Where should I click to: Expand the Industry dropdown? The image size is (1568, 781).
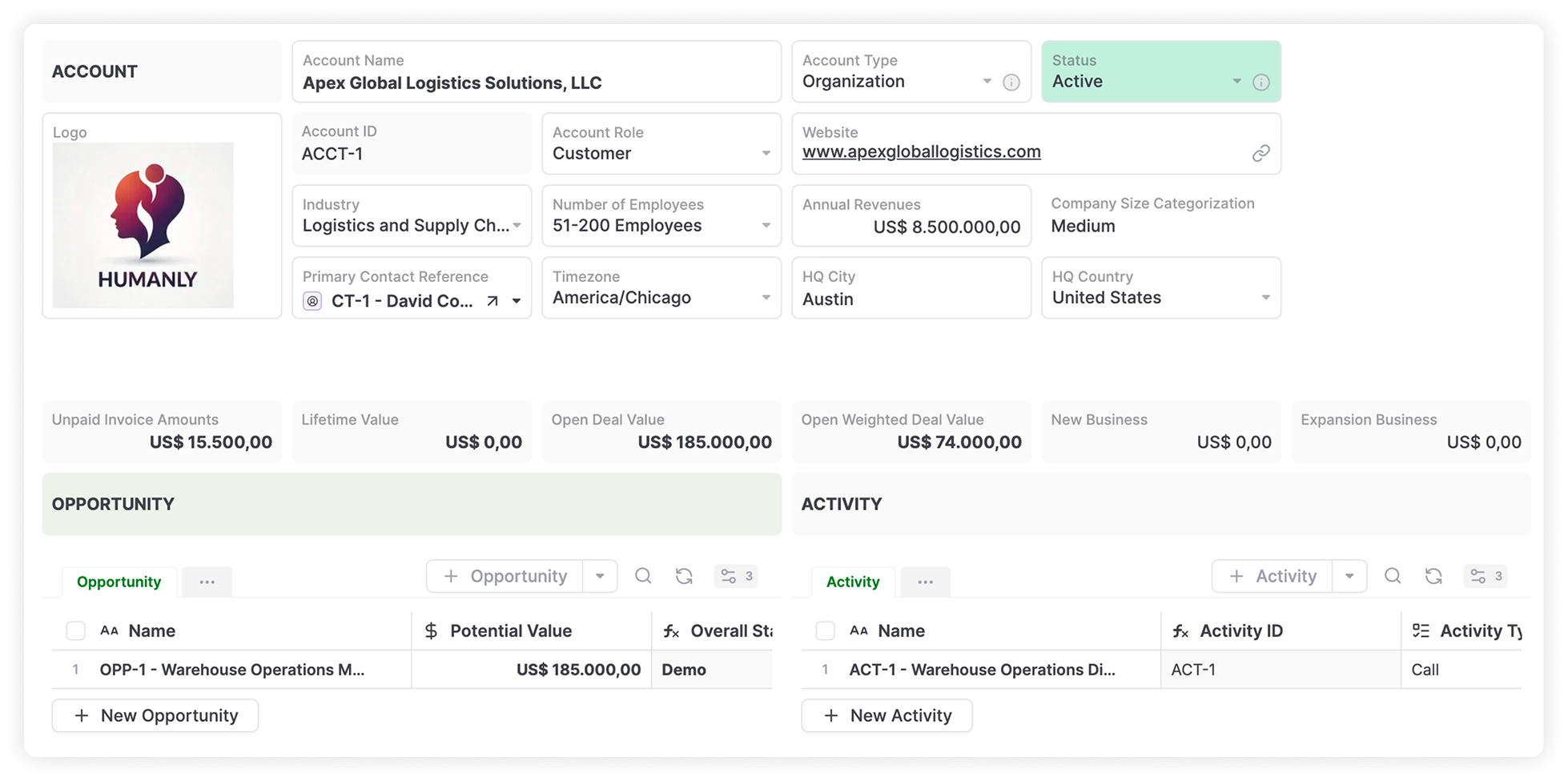point(517,226)
